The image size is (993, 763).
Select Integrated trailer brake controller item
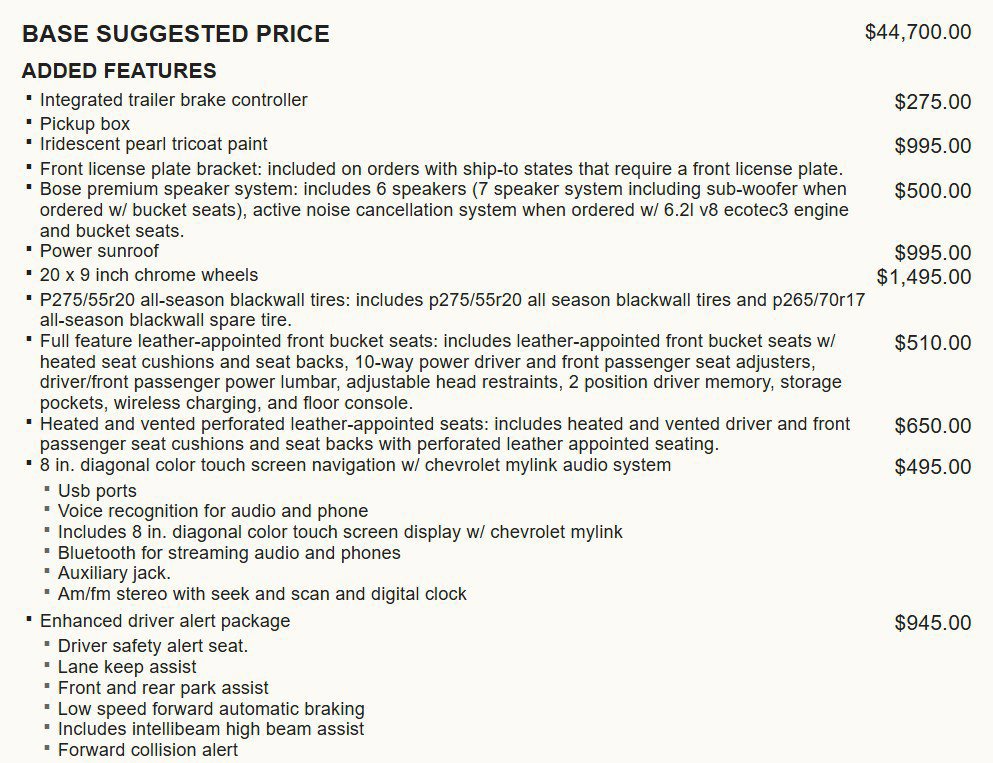173,100
